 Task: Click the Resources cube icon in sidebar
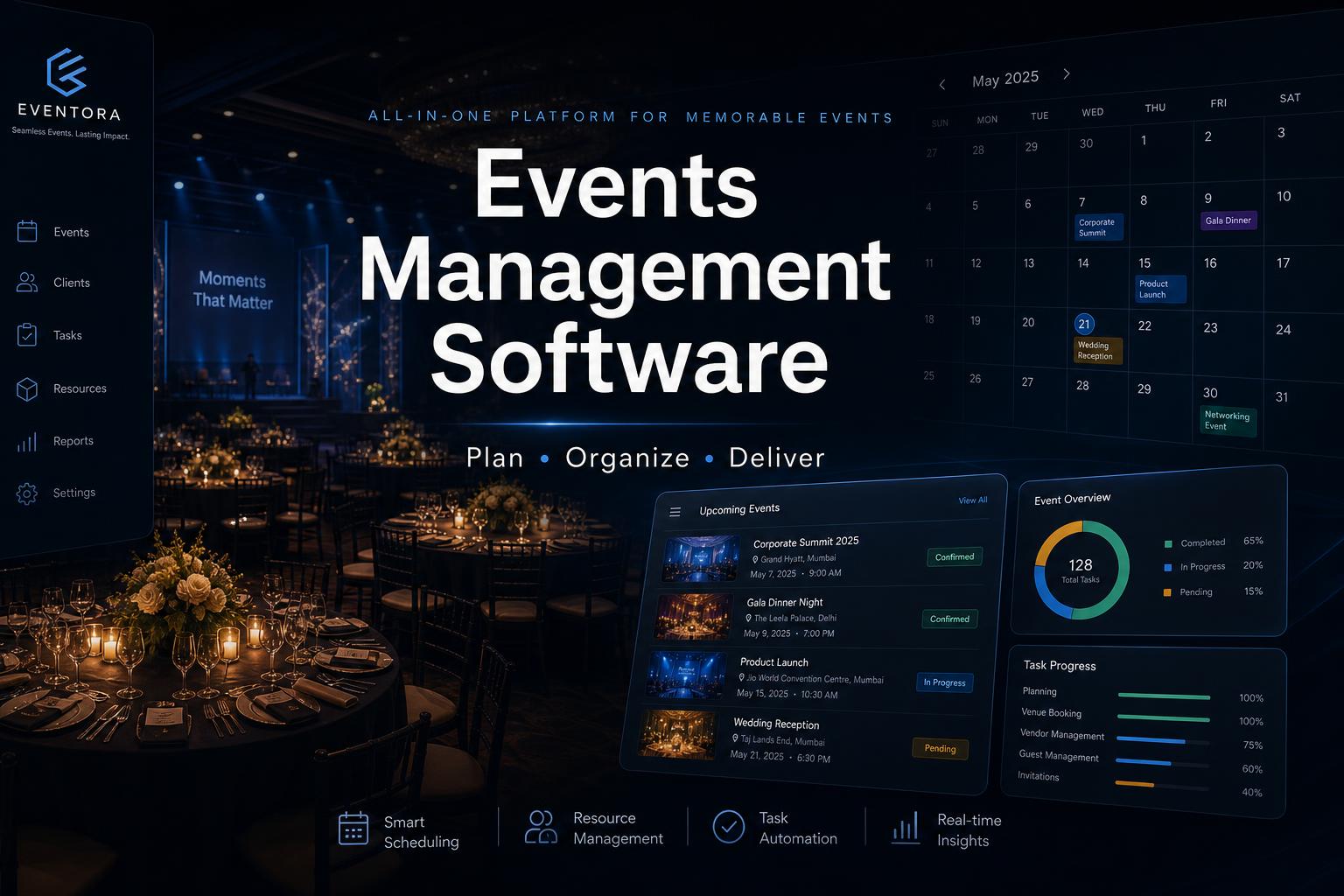(27, 388)
